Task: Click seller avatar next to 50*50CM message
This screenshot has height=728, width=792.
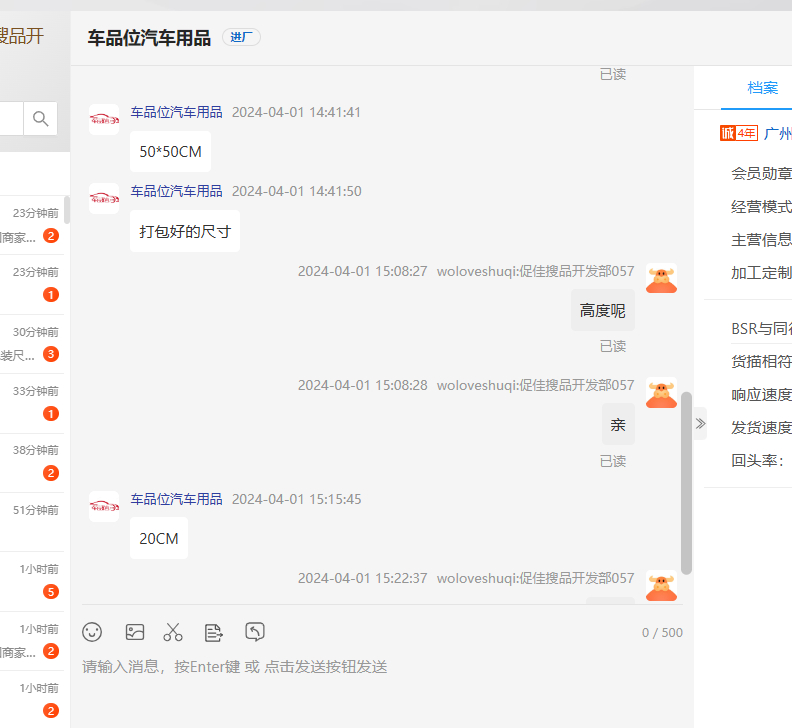Action: point(104,120)
